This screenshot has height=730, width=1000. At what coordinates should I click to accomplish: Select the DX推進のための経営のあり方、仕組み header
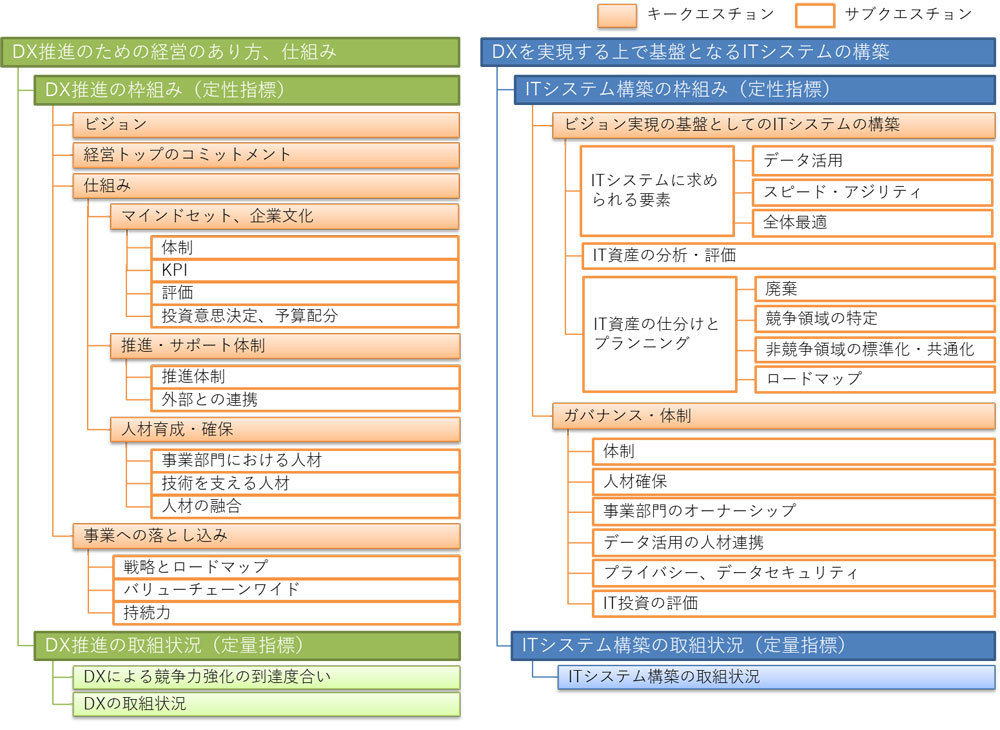tap(231, 52)
